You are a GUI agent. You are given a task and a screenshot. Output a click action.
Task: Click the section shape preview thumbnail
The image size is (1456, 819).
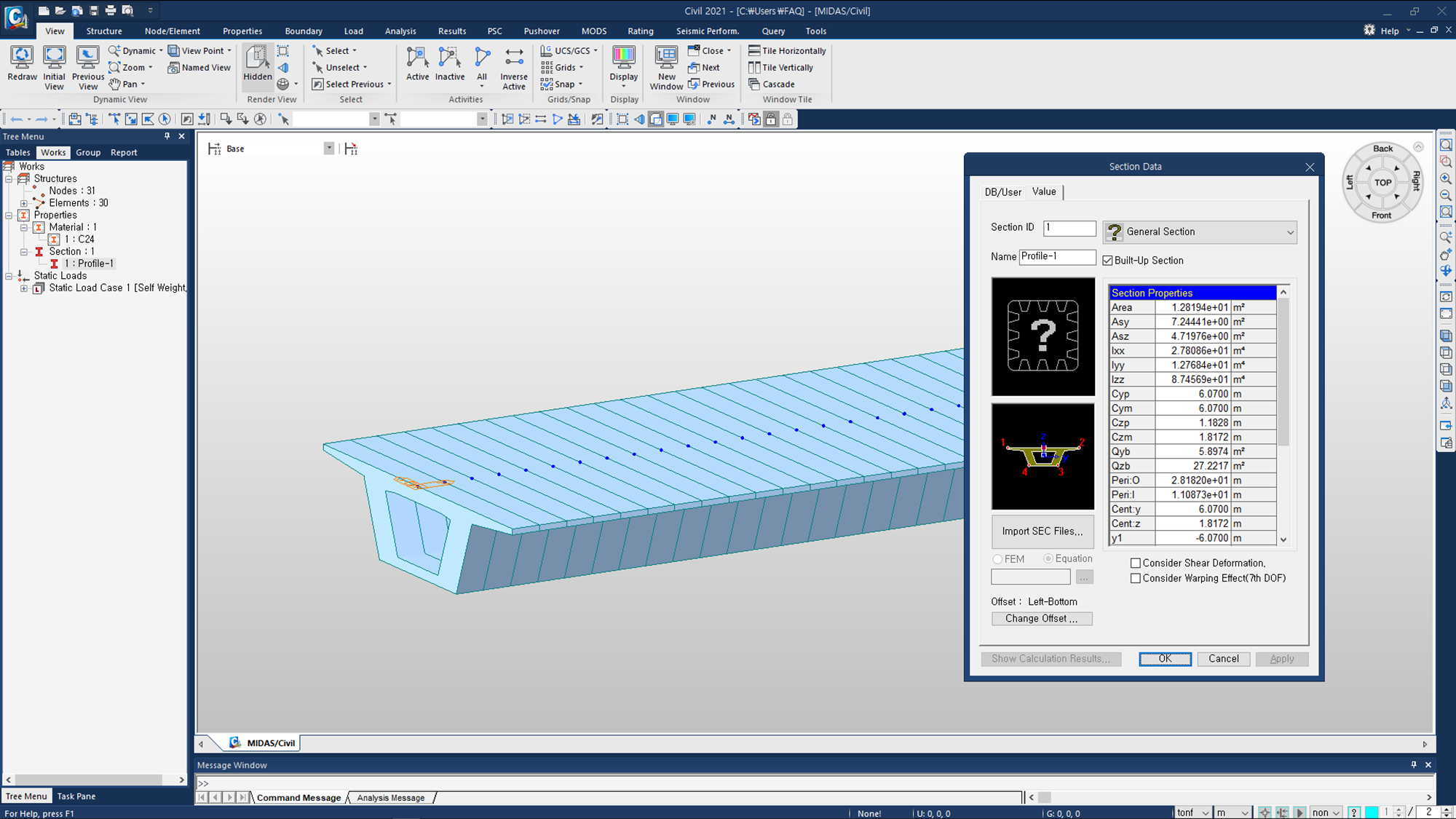tap(1042, 456)
